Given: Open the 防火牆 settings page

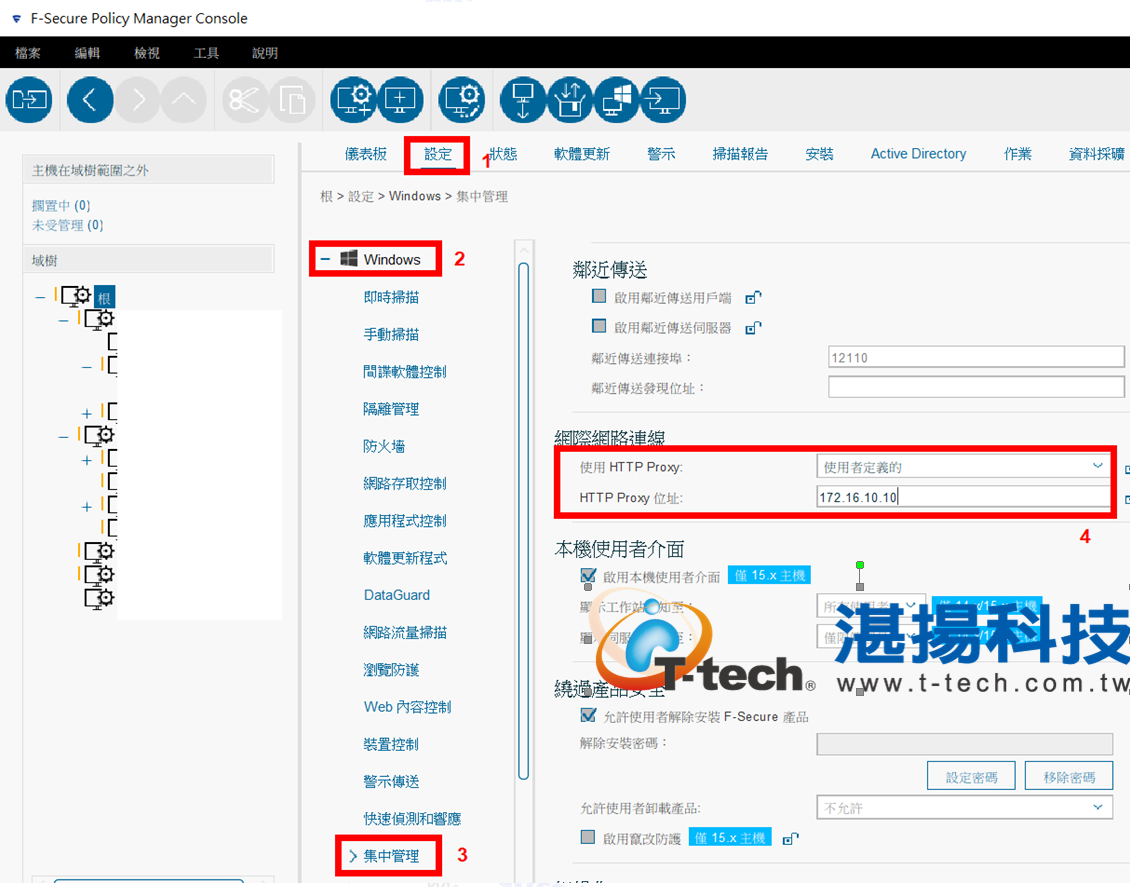Looking at the screenshot, I should [x=384, y=446].
